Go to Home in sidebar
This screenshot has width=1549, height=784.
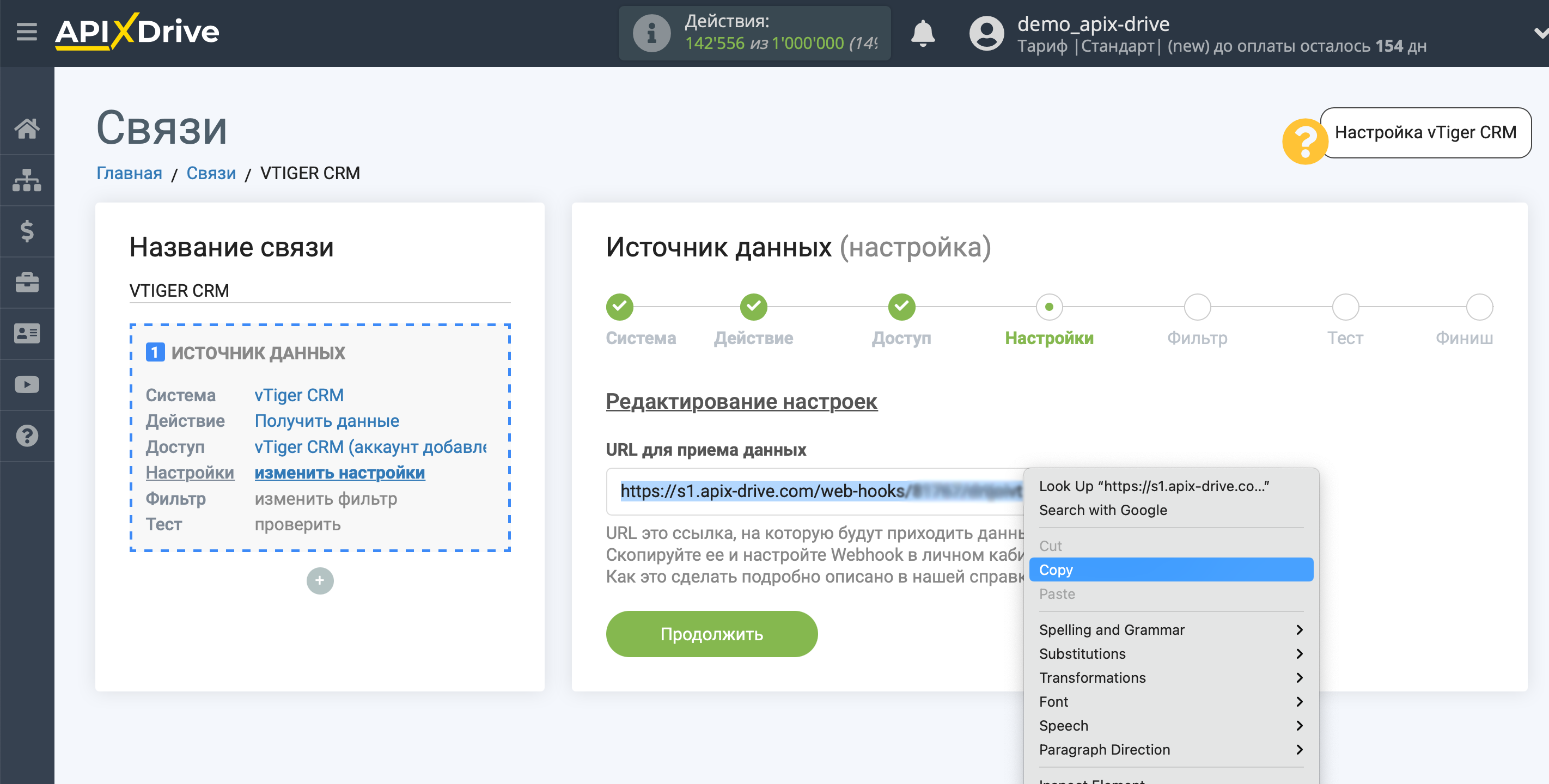click(x=27, y=128)
